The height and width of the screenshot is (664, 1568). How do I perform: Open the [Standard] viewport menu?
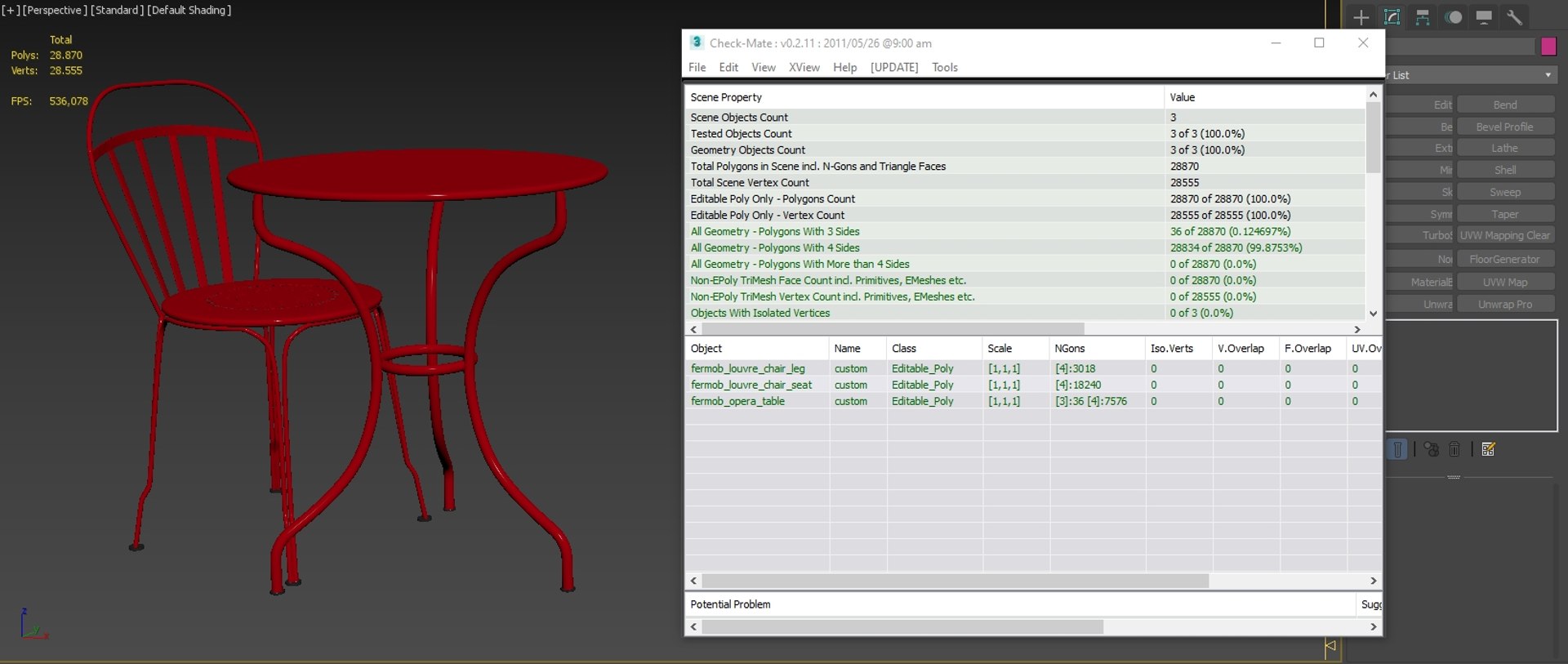click(x=117, y=10)
